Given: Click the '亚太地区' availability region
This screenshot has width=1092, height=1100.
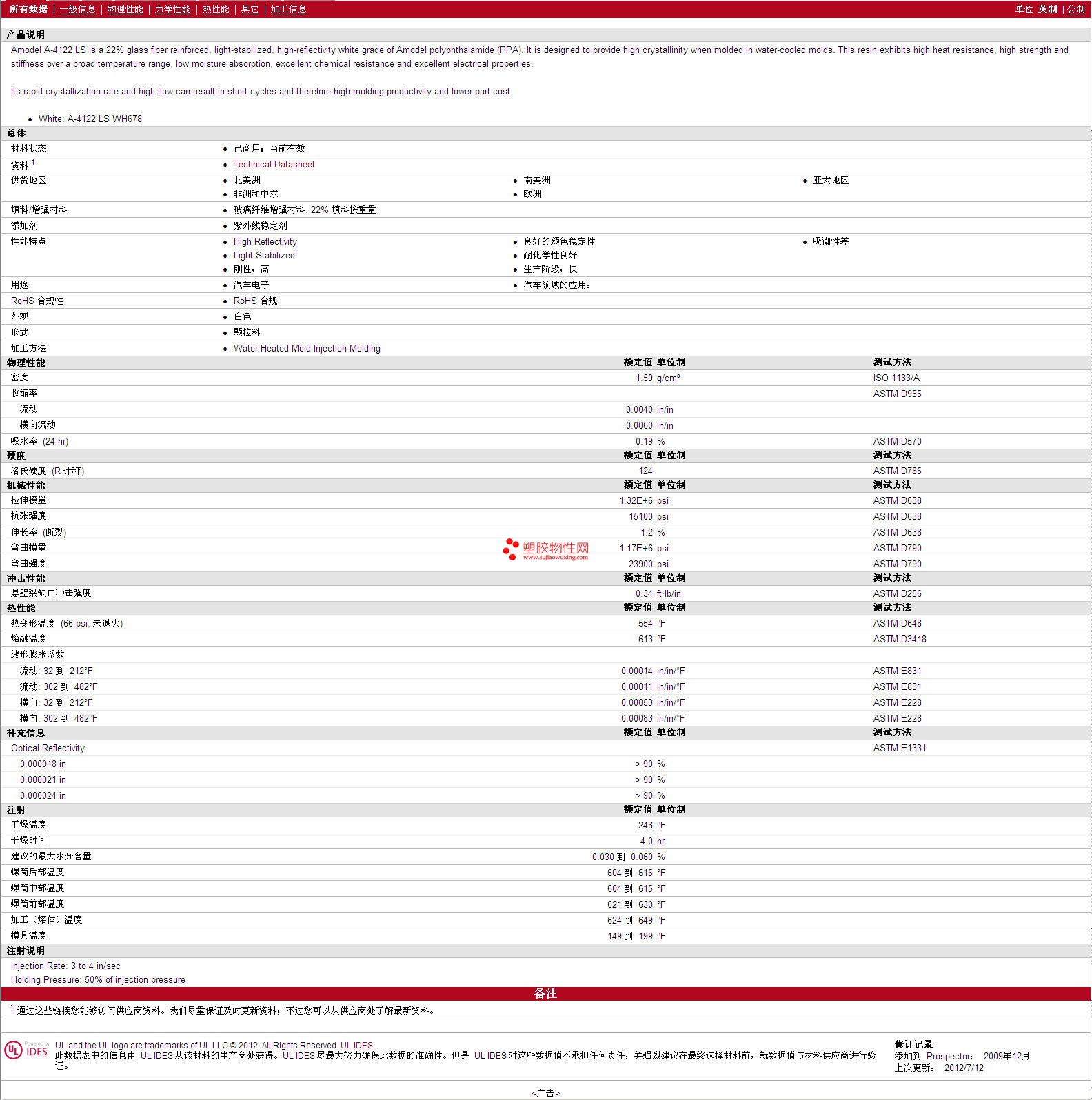Looking at the screenshot, I should [831, 180].
